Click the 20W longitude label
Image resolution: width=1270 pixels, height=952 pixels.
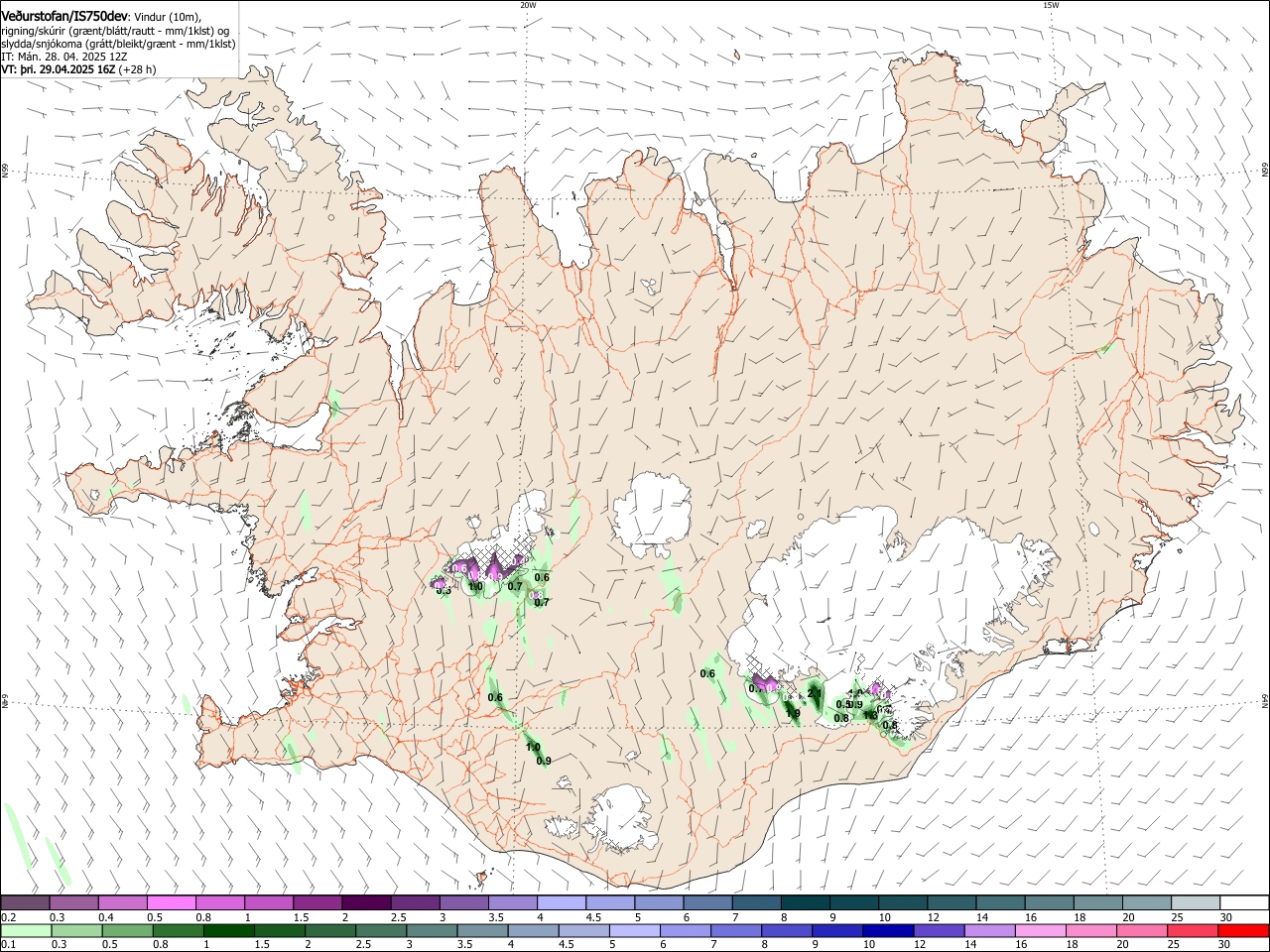tap(528, 5)
